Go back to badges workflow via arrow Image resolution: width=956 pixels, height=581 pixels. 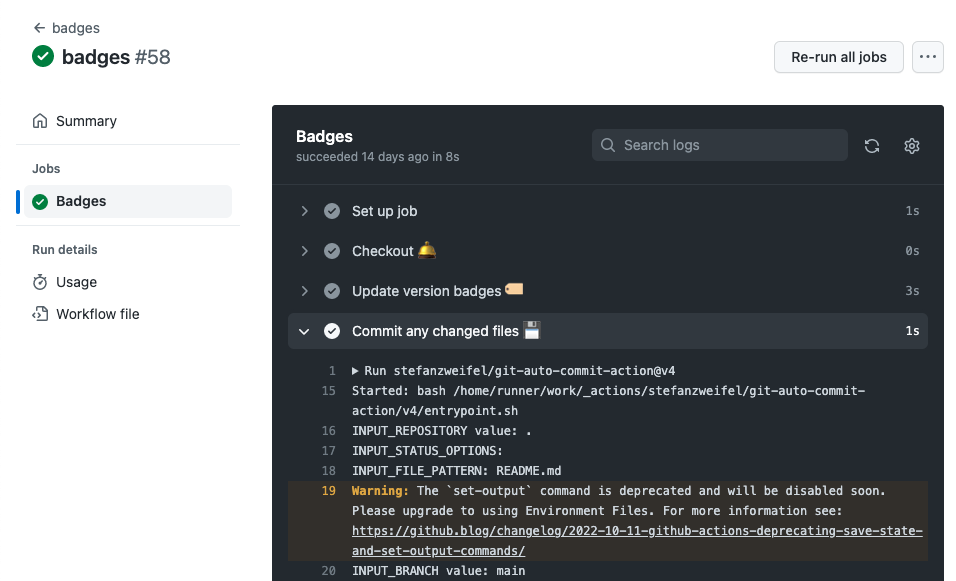pos(40,28)
